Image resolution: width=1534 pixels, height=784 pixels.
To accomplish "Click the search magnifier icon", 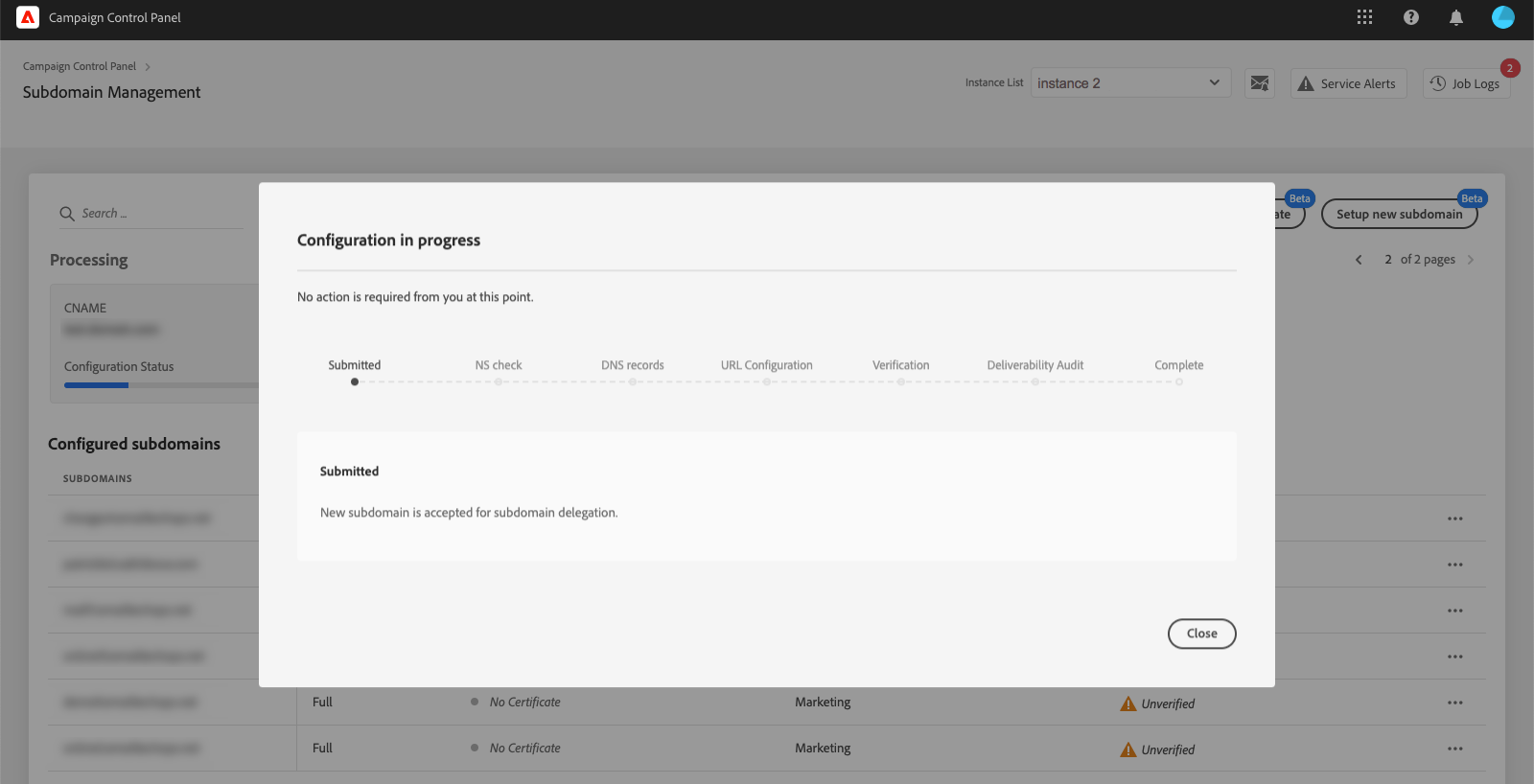I will coord(67,214).
